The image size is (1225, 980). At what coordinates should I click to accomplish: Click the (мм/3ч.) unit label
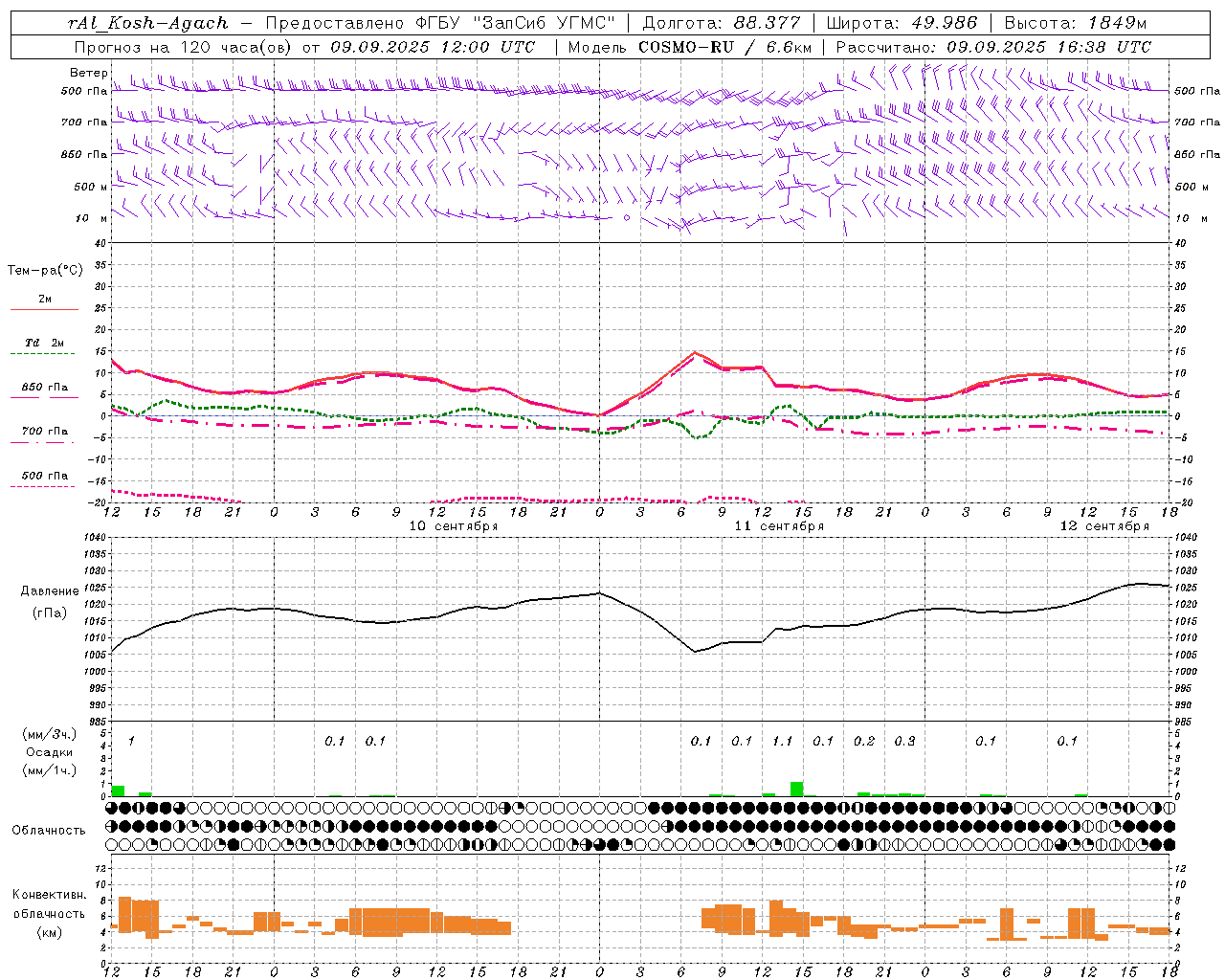49,734
